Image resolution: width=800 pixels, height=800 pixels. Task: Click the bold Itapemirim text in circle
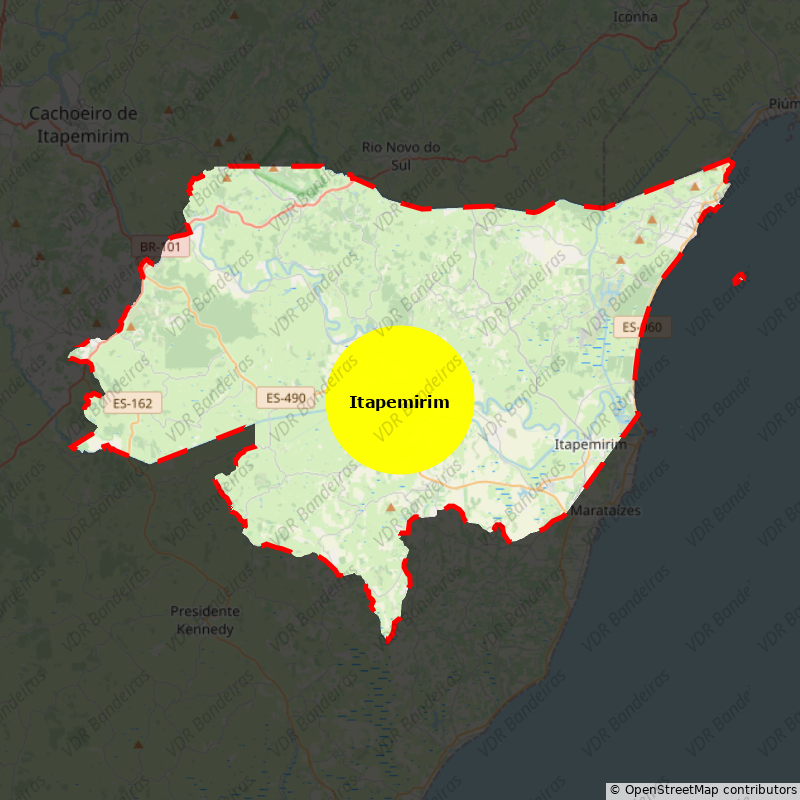coord(399,402)
